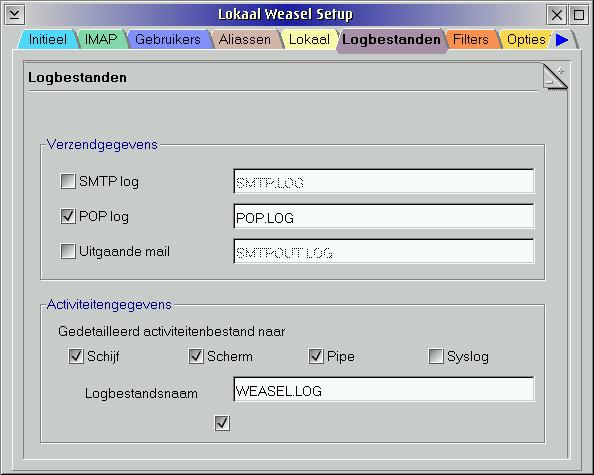
Task: Open the IMAP tab
Action: point(101,39)
